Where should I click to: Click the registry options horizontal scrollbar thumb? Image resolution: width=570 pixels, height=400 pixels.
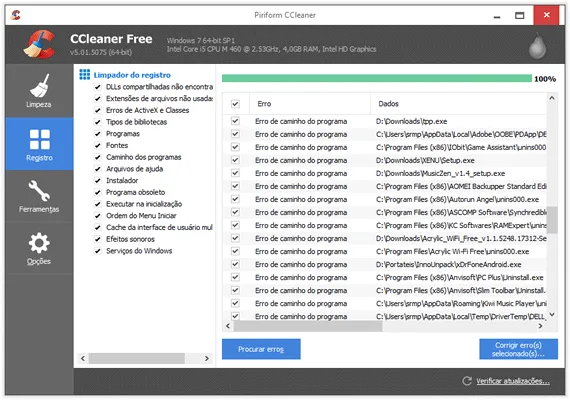pyautogui.click(x=137, y=358)
